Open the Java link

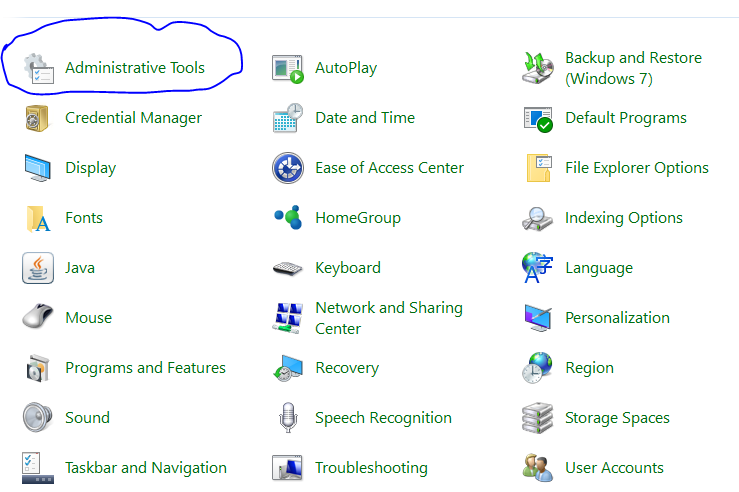click(80, 268)
